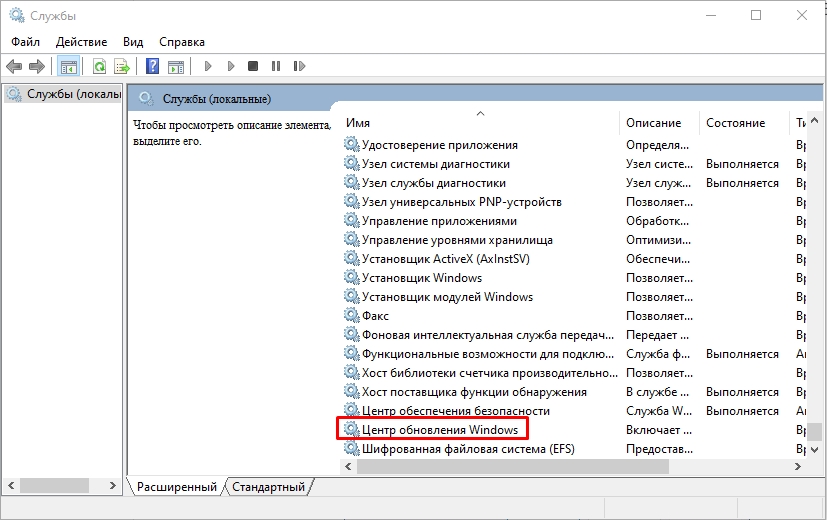The width and height of the screenshot is (827, 520).
Task: Toggle the console tree show/hide icon
Action: pos(69,66)
